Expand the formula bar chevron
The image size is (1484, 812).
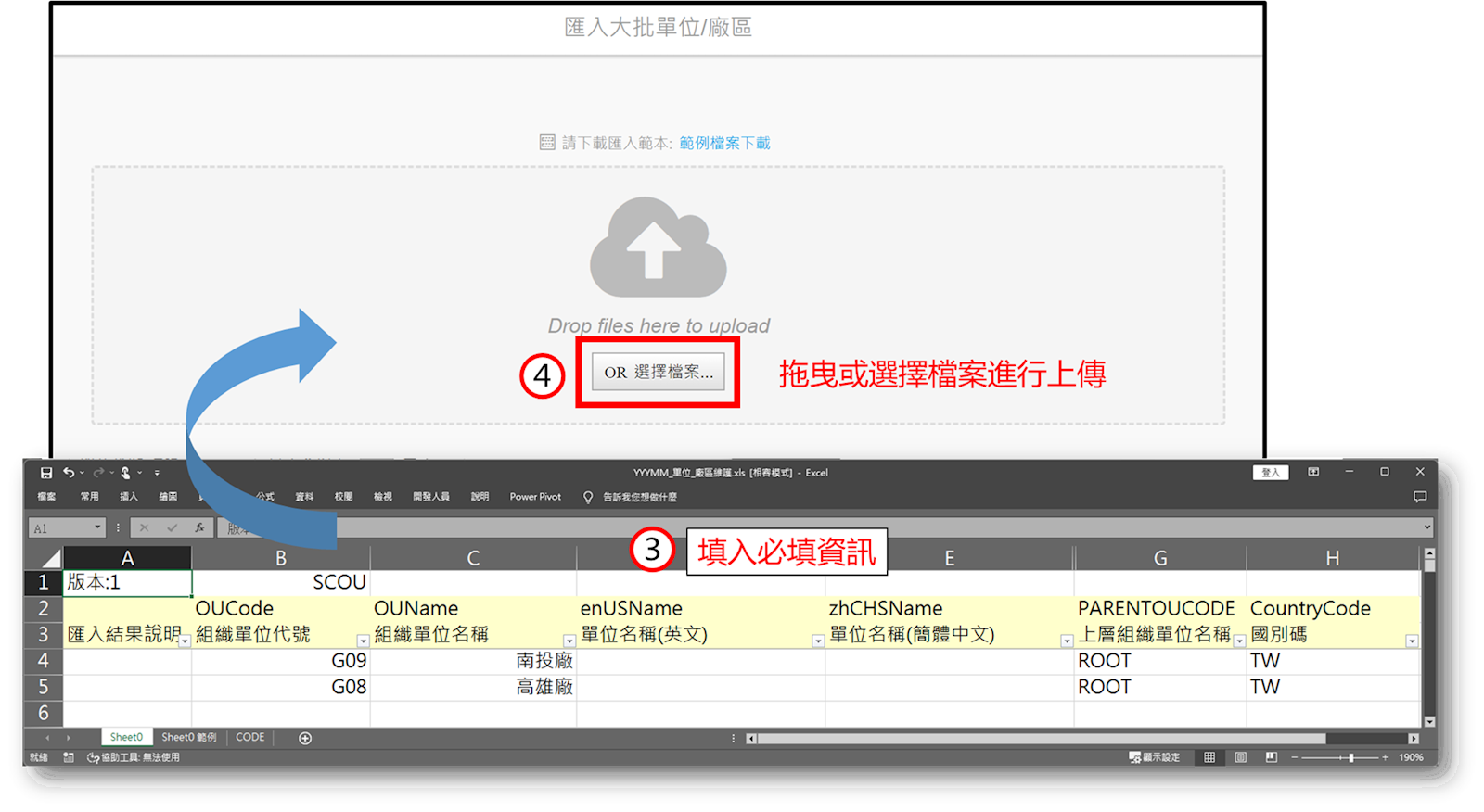click(x=1426, y=527)
